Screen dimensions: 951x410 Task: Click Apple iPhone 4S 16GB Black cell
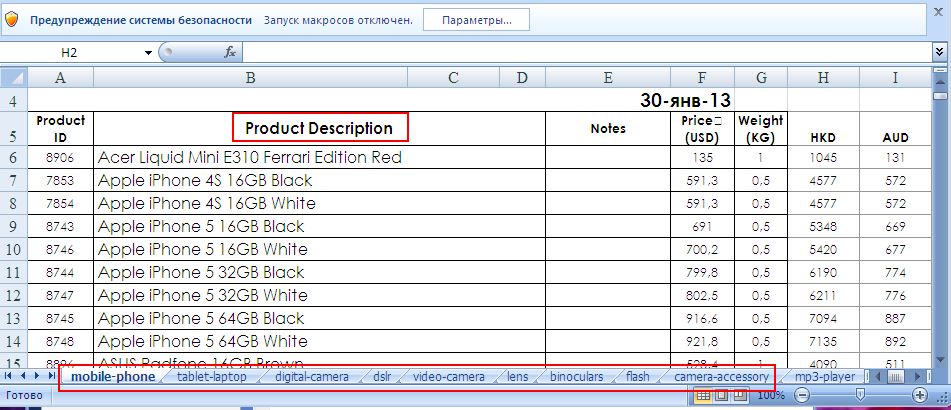tap(320, 180)
